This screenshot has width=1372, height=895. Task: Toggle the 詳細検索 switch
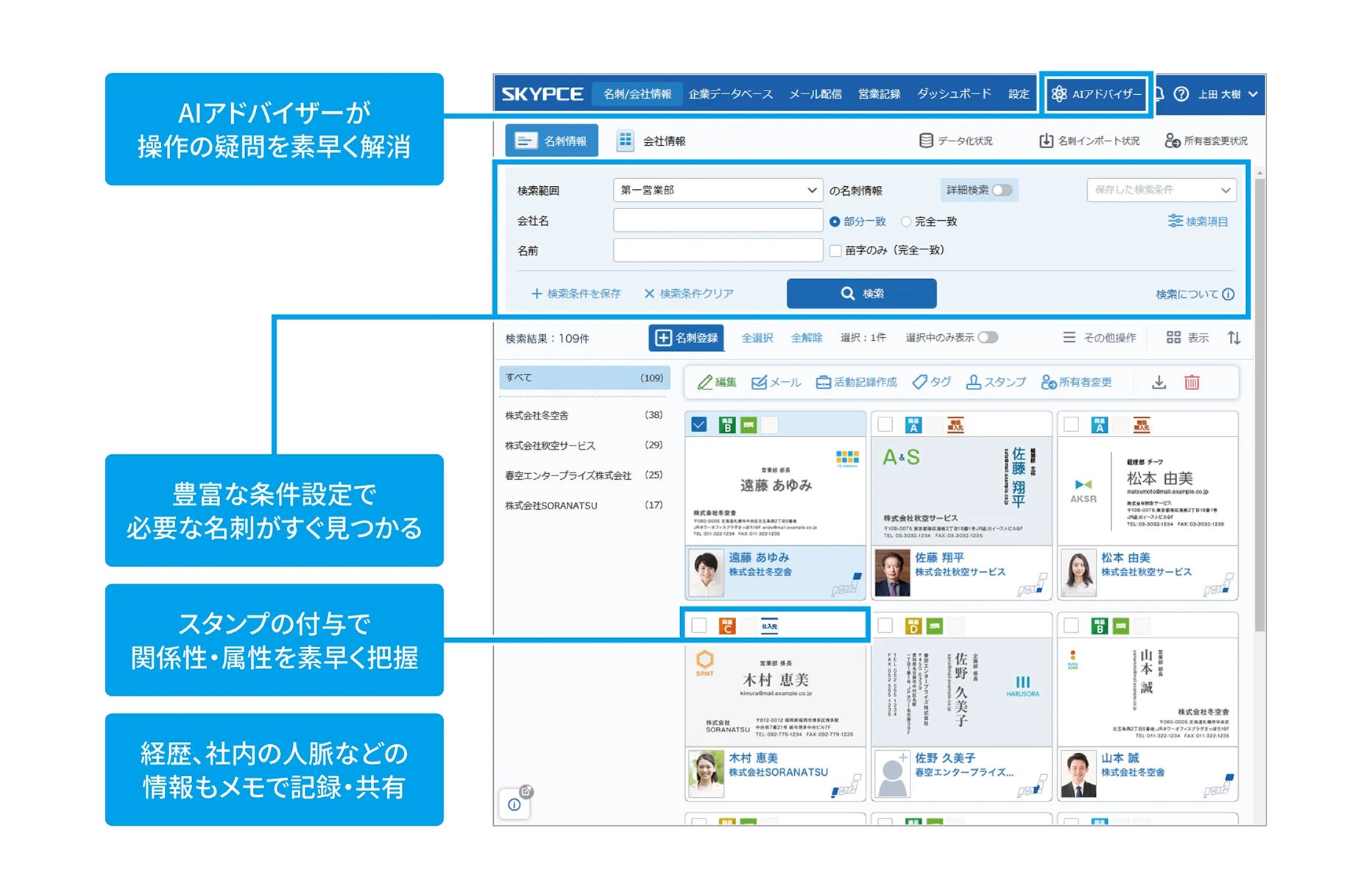point(1002,190)
